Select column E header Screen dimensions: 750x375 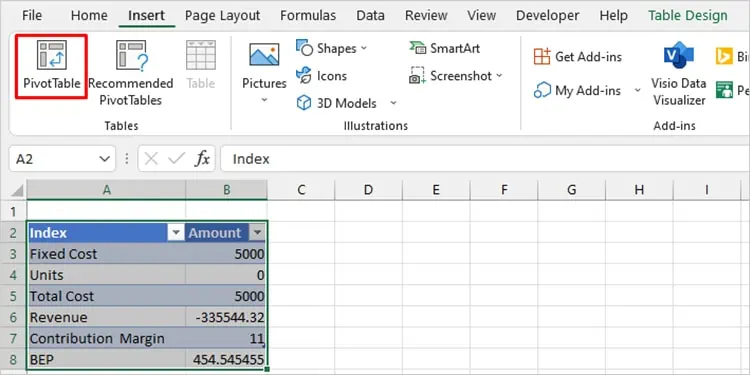[436, 190]
